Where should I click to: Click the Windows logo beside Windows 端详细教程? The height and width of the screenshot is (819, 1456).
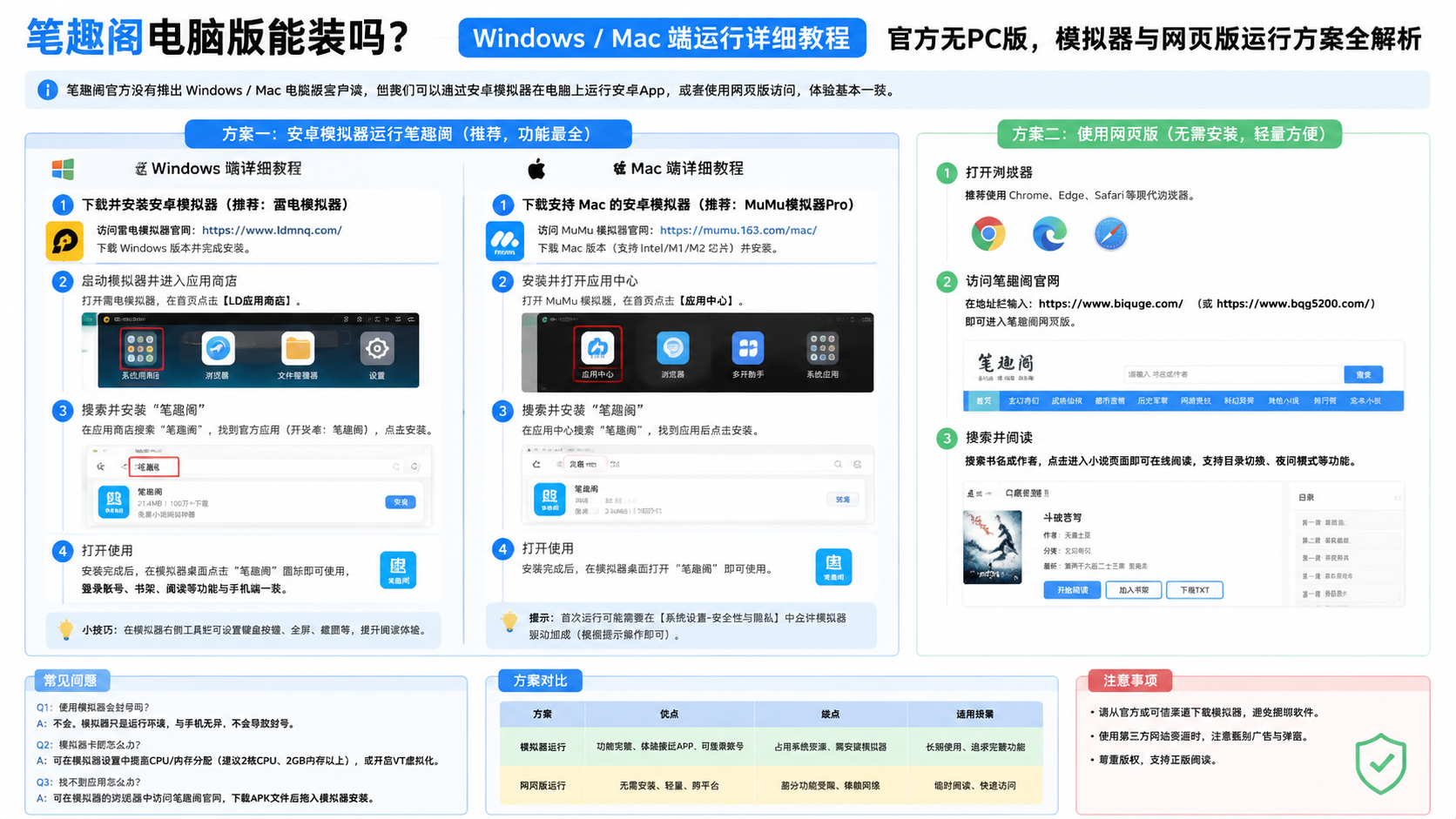pyautogui.click(x=63, y=169)
